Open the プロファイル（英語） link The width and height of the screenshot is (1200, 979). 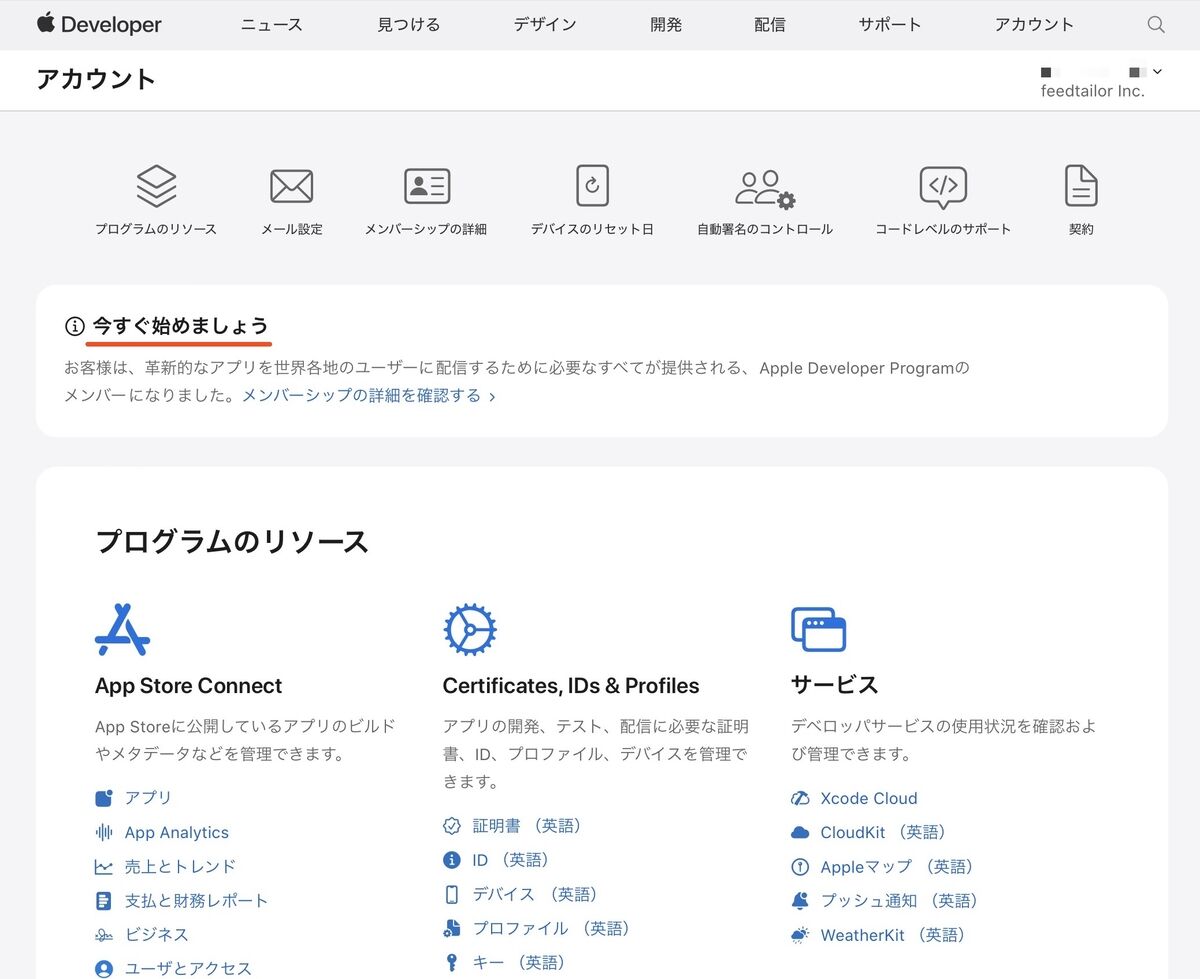coord(551,929)
